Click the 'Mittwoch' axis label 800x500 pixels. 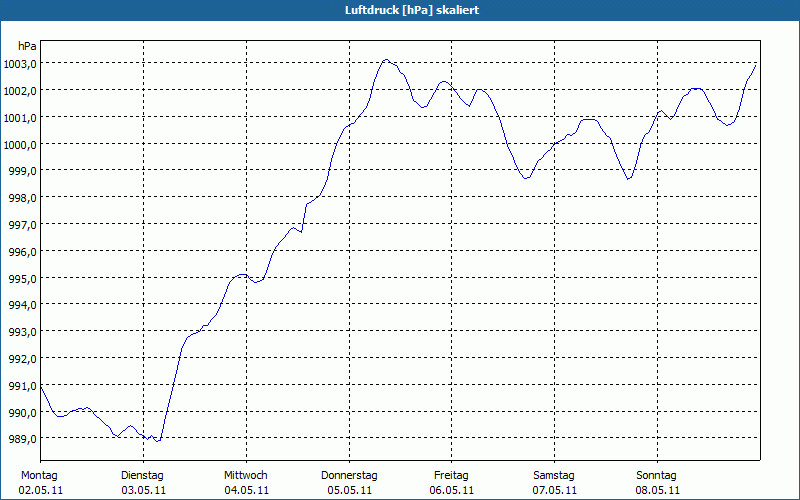tap(245, 475)
